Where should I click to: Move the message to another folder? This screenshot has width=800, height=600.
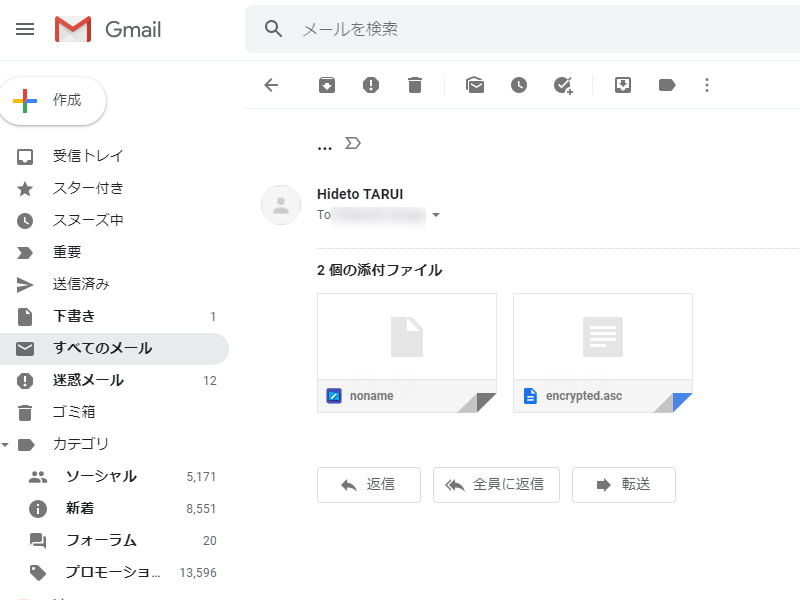click(x=622, y=85)
